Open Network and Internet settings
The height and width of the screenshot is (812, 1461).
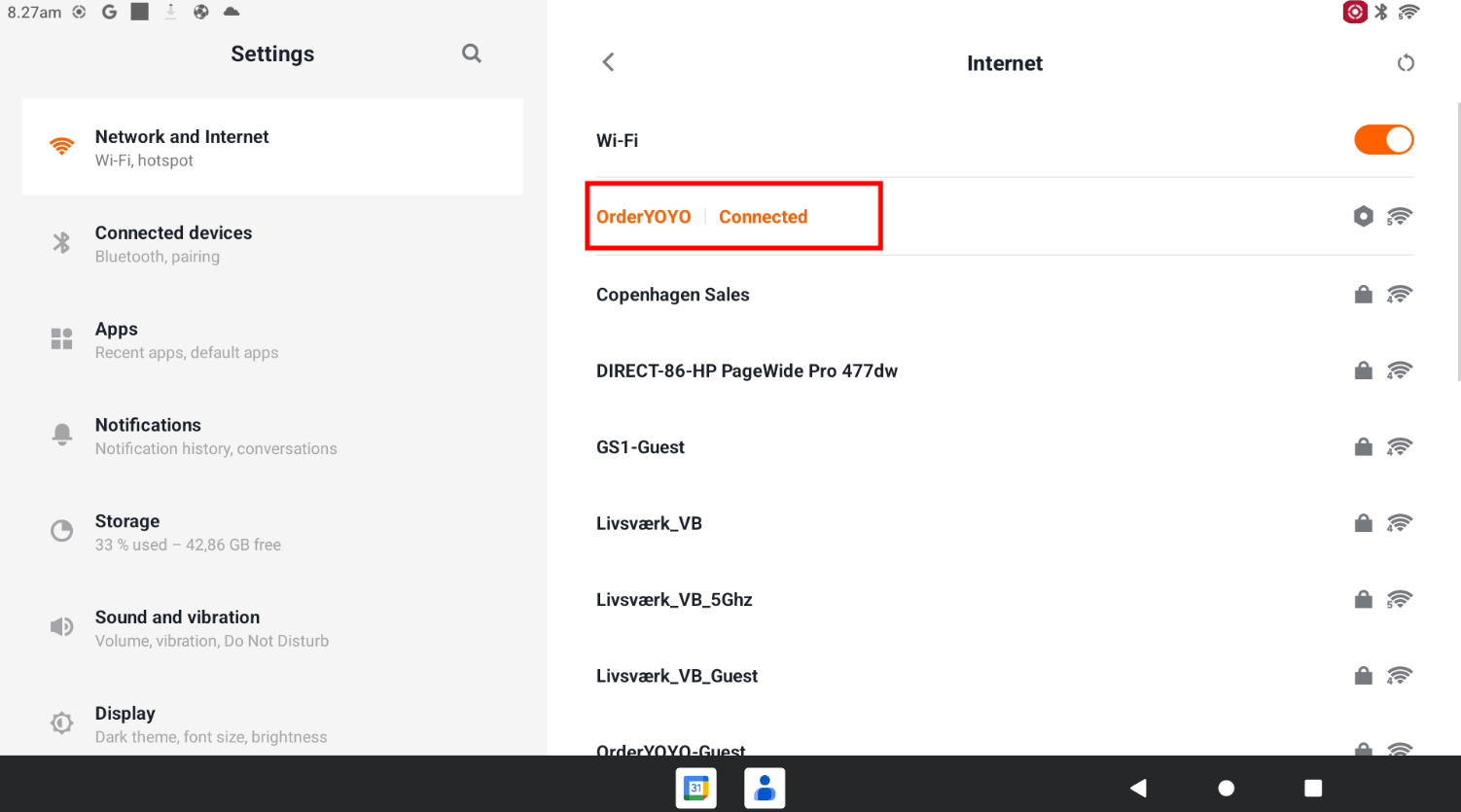pyautogui.click(x=272, y=148)
